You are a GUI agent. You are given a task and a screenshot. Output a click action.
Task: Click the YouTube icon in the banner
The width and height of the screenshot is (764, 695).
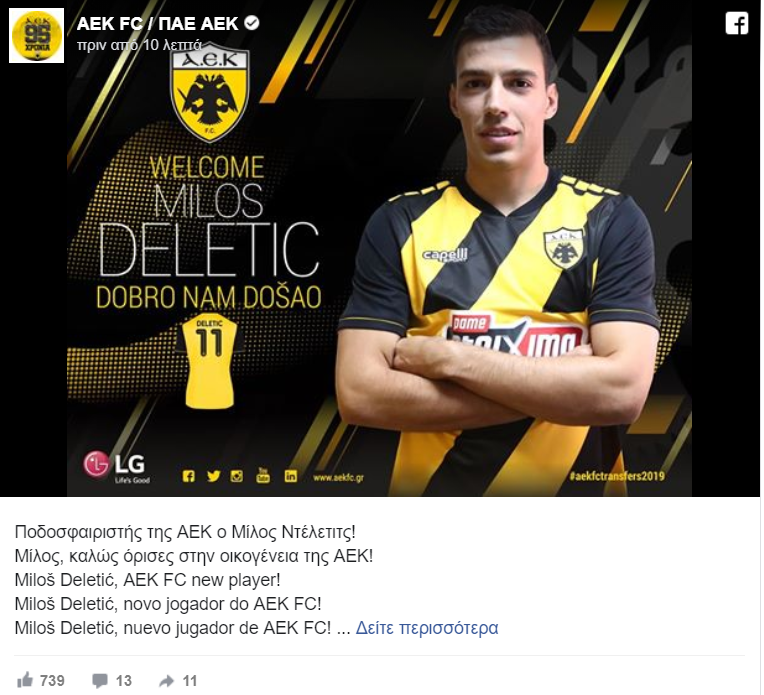point(263,475)
